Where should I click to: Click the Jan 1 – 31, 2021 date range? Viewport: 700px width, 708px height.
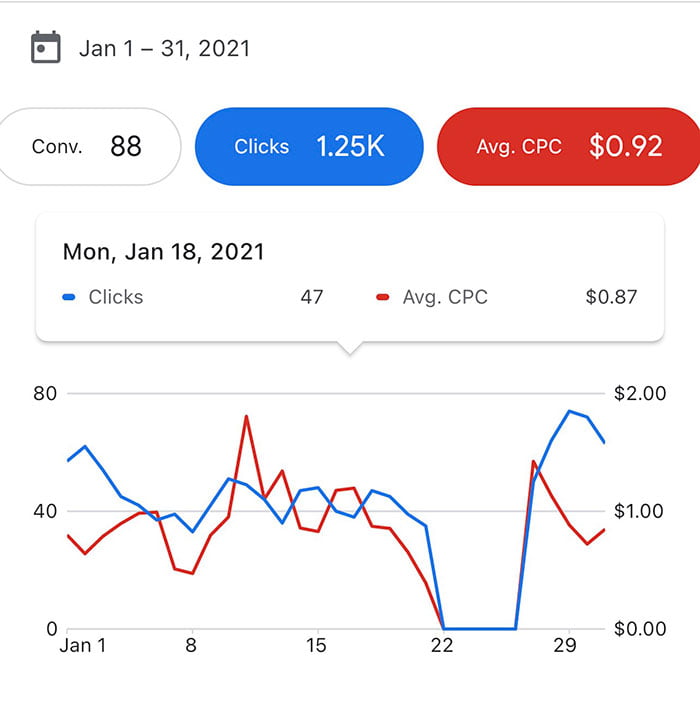(164, 48)
